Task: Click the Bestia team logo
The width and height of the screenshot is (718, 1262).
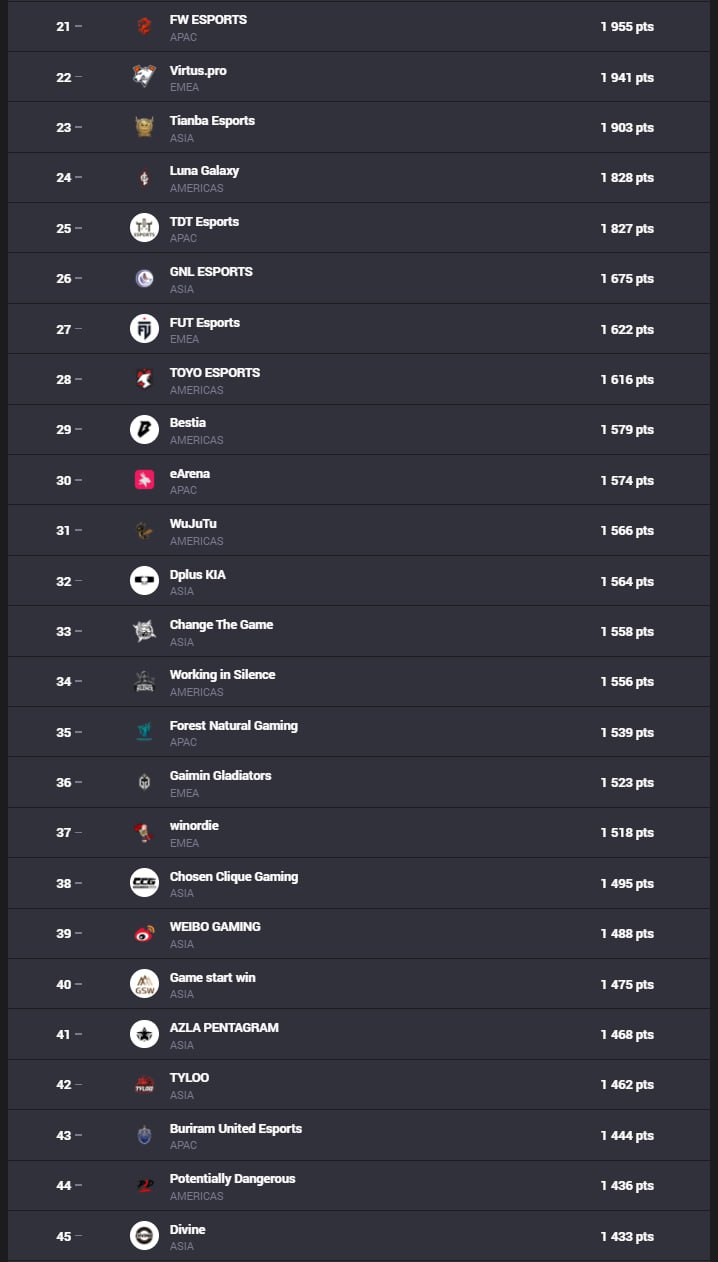Action: click(144, 430)
